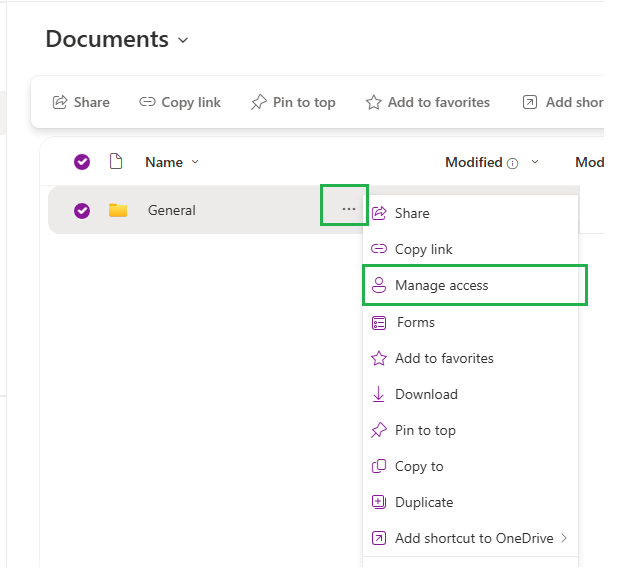The image size is (620, 574).
Task: Expand the Documents library dropdown chevron
Action: pyautogui.click(x=183, y=40)
